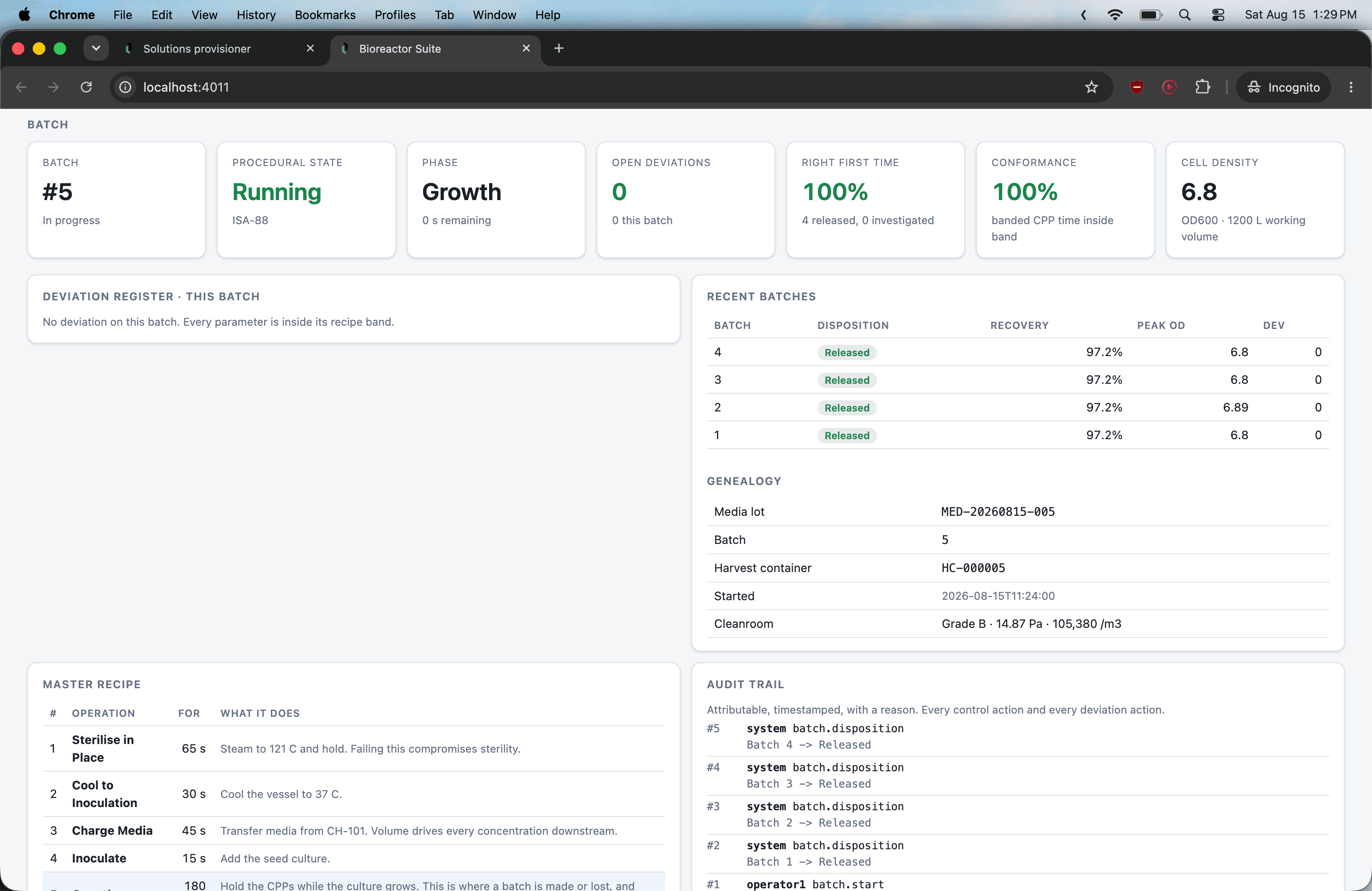The width and height of the screenshot is (1372, 891).
Task: Open the Extensions puzzle menu
Action: point(1202,87)
